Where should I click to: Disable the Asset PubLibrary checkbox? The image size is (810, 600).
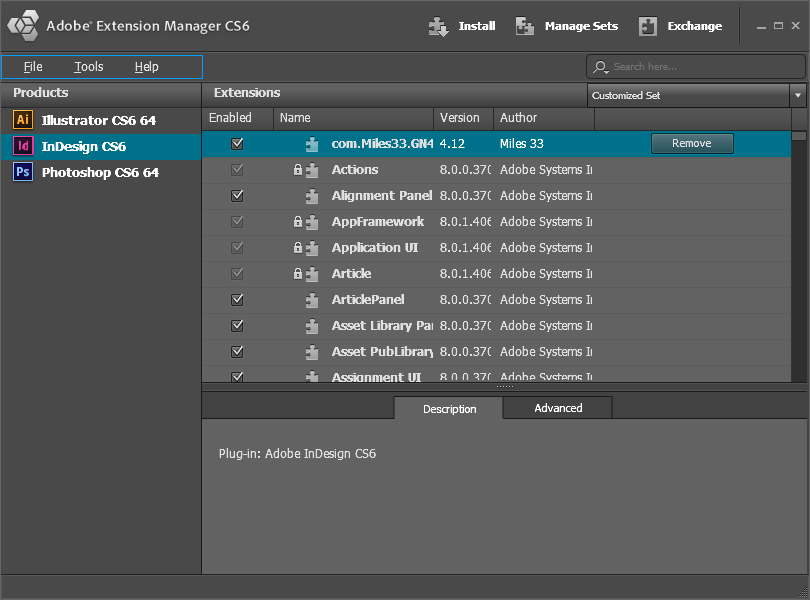(237, 351)
